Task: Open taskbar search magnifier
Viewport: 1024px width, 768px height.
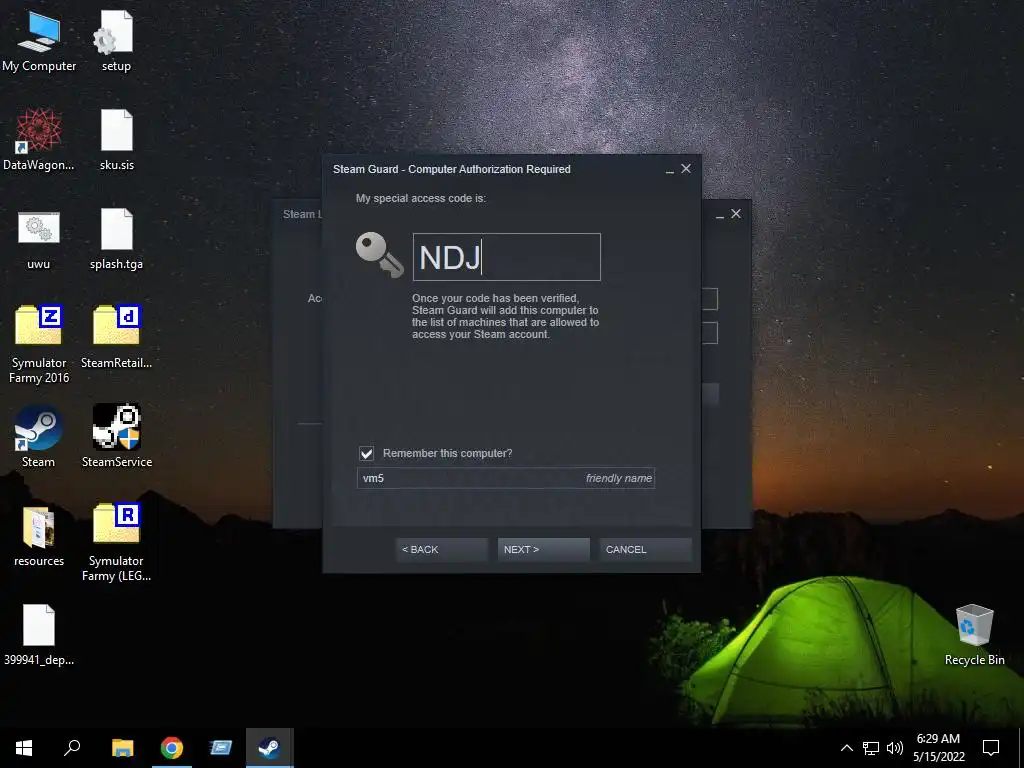Action: pyautogui.click(x=72, y=748)
